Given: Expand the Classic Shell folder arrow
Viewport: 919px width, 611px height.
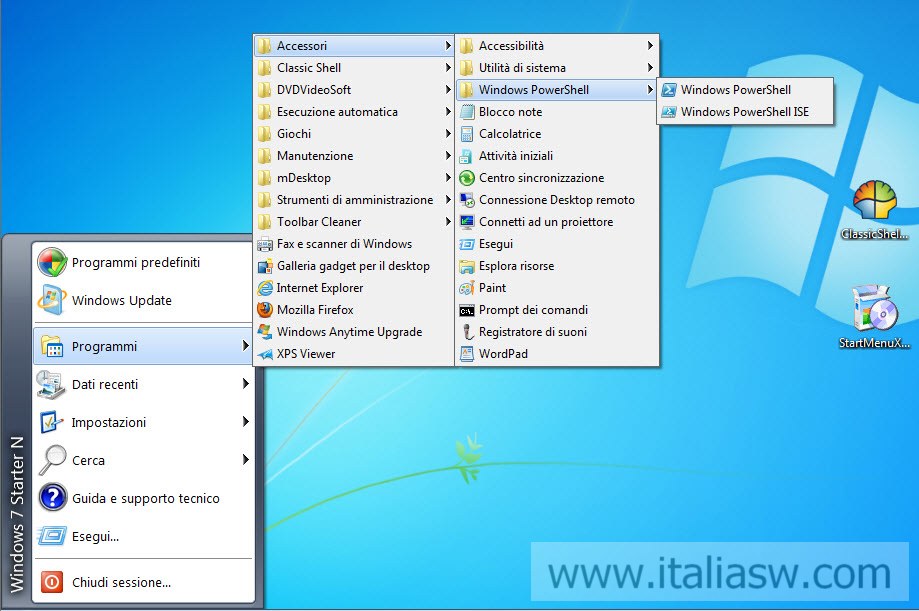Looking at the screenshot, I should click(x=448, y=67).
